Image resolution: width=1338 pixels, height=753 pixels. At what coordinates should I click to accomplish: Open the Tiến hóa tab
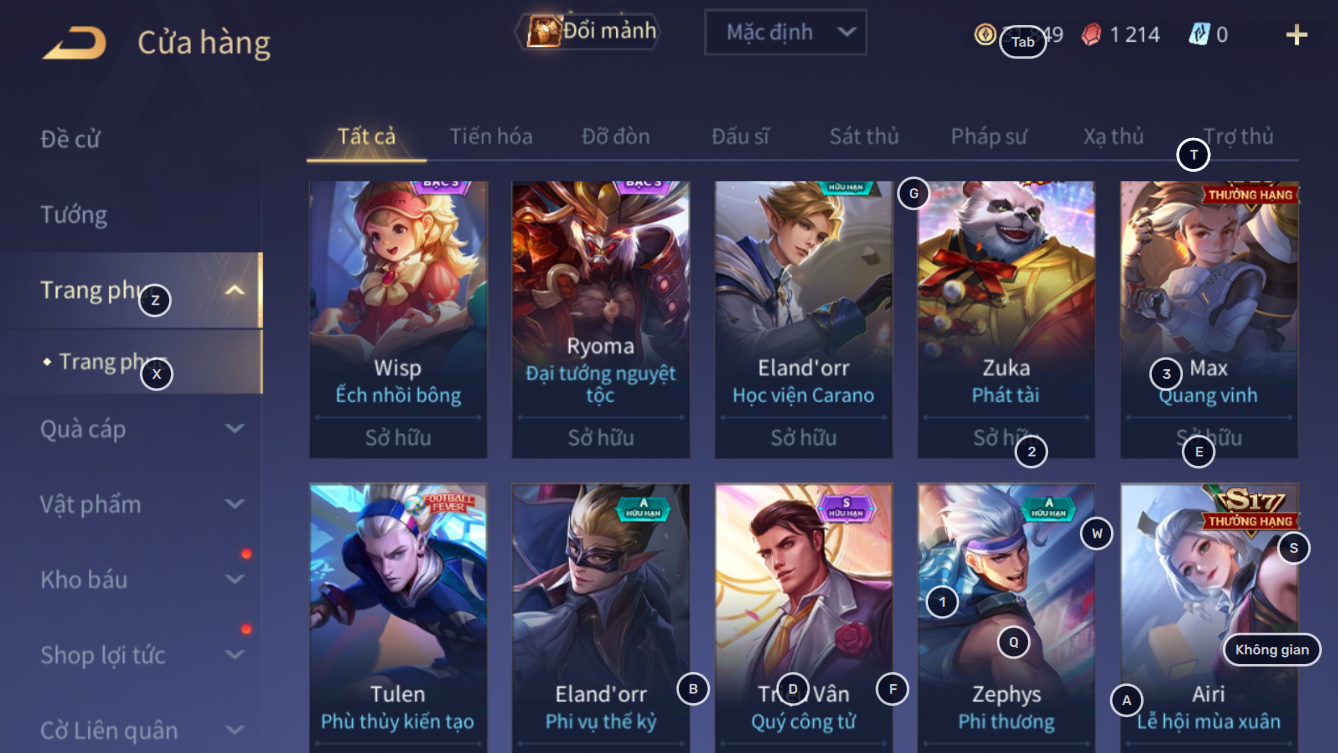(491, 136)
